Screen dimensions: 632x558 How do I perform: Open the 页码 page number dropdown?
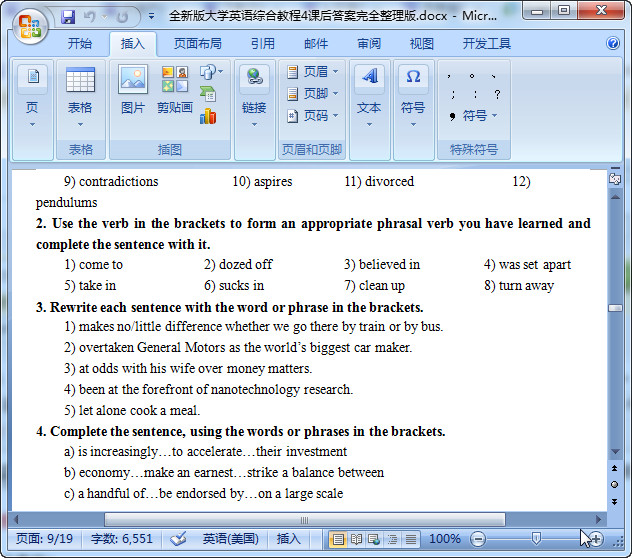[312, 116]
